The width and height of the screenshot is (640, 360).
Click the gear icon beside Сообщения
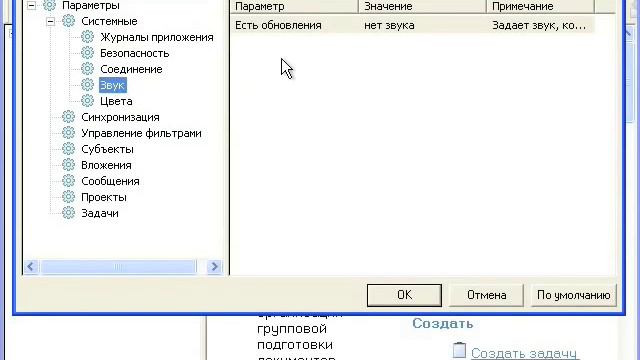(68, 181)
